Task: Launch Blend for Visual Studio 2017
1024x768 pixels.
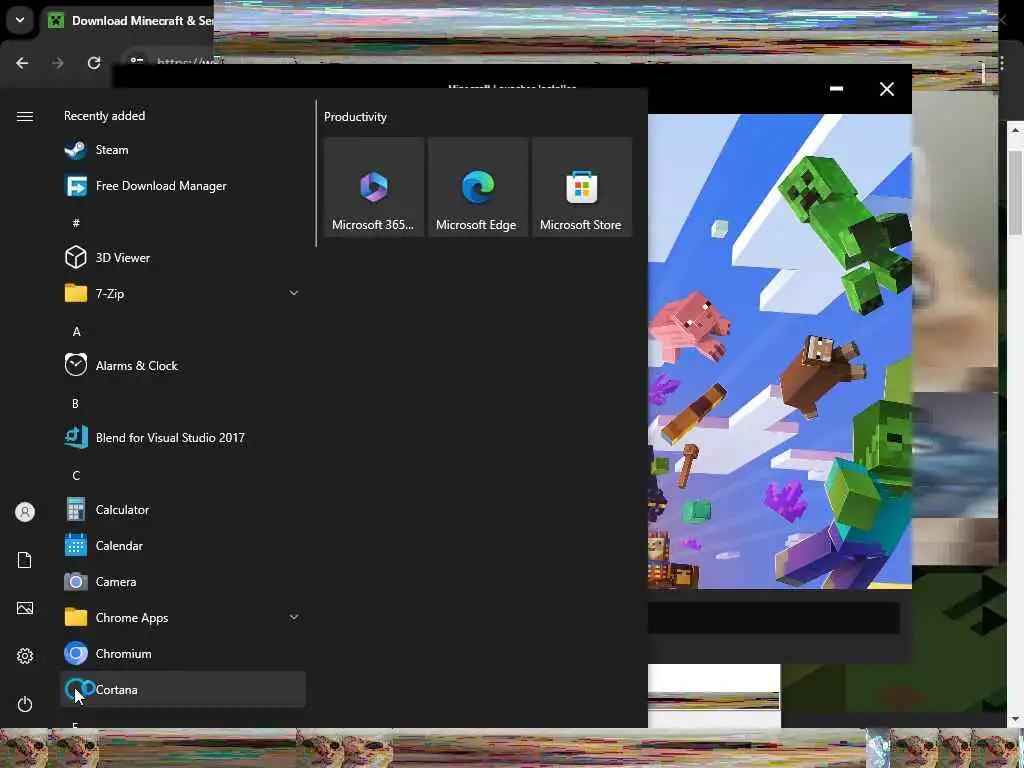Action: [183, 437]
